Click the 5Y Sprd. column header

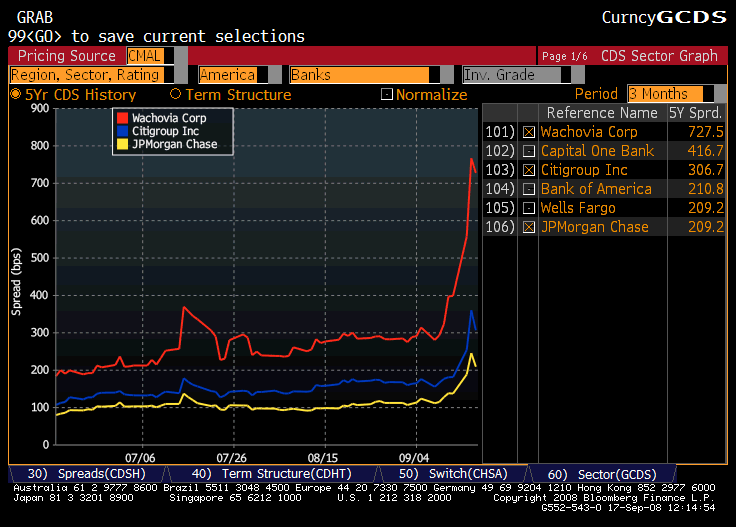(x=695, y=113)
